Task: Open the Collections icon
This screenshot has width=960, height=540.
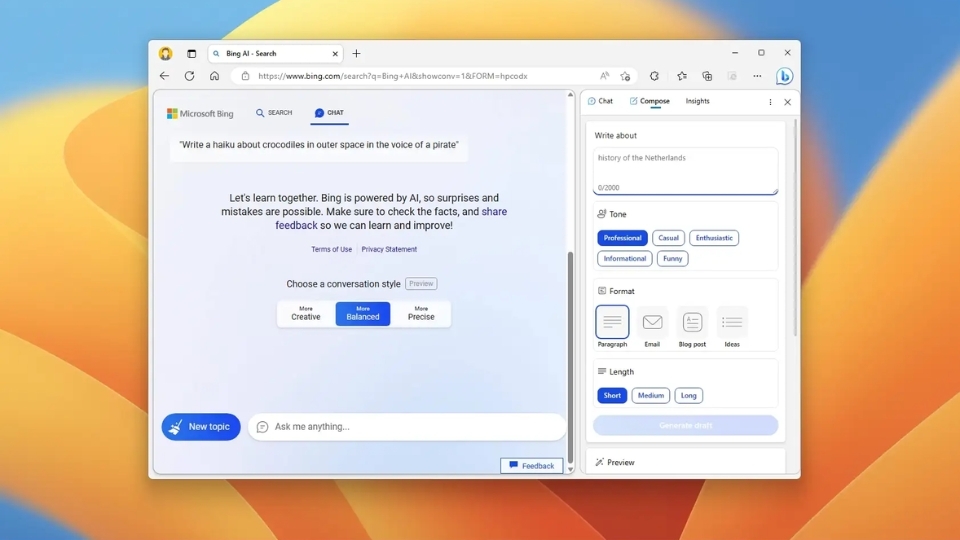Action: pyautogui.click(x=707, y=76)
